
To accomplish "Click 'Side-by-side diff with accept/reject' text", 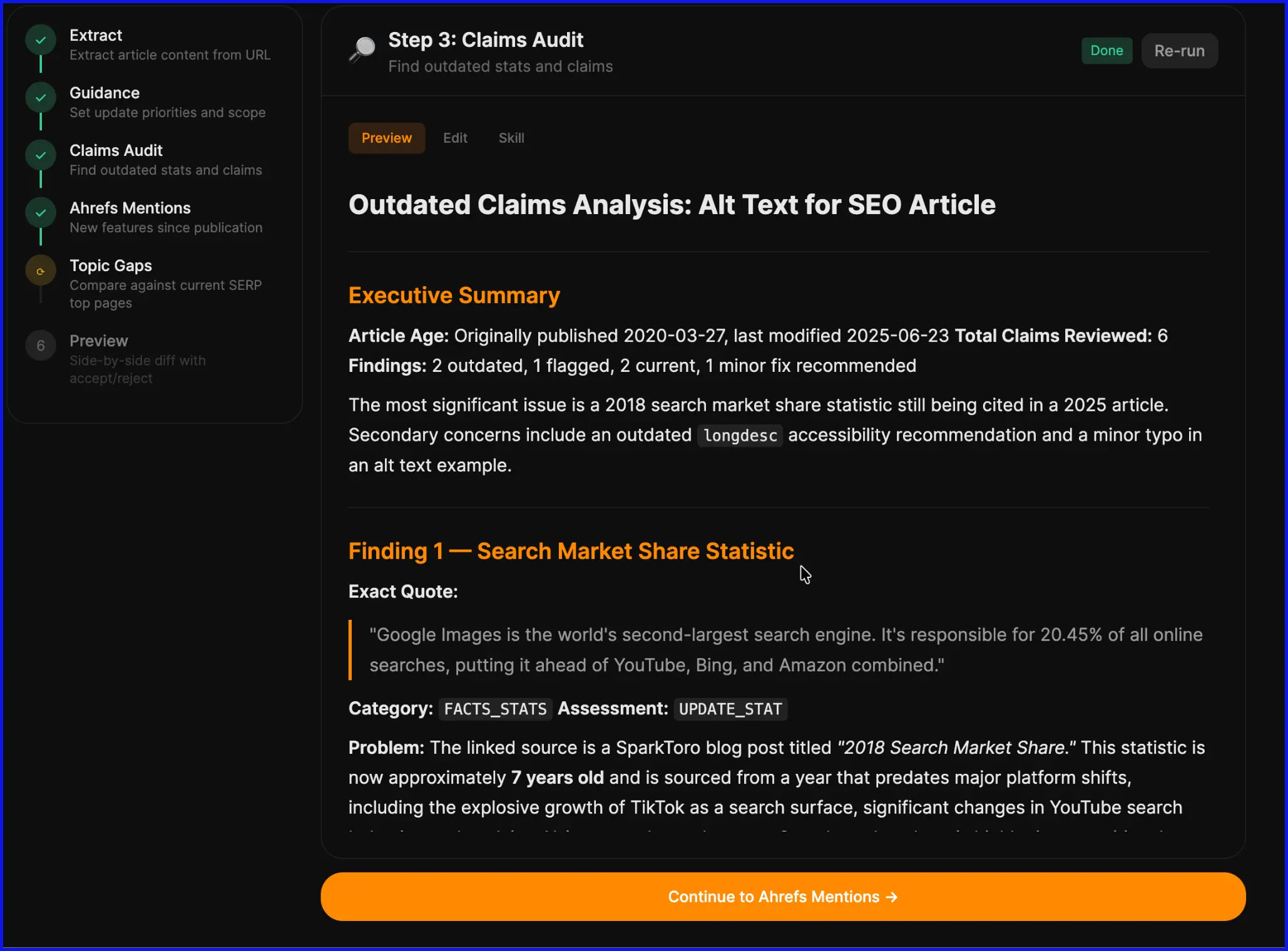I will pos(138,369).
